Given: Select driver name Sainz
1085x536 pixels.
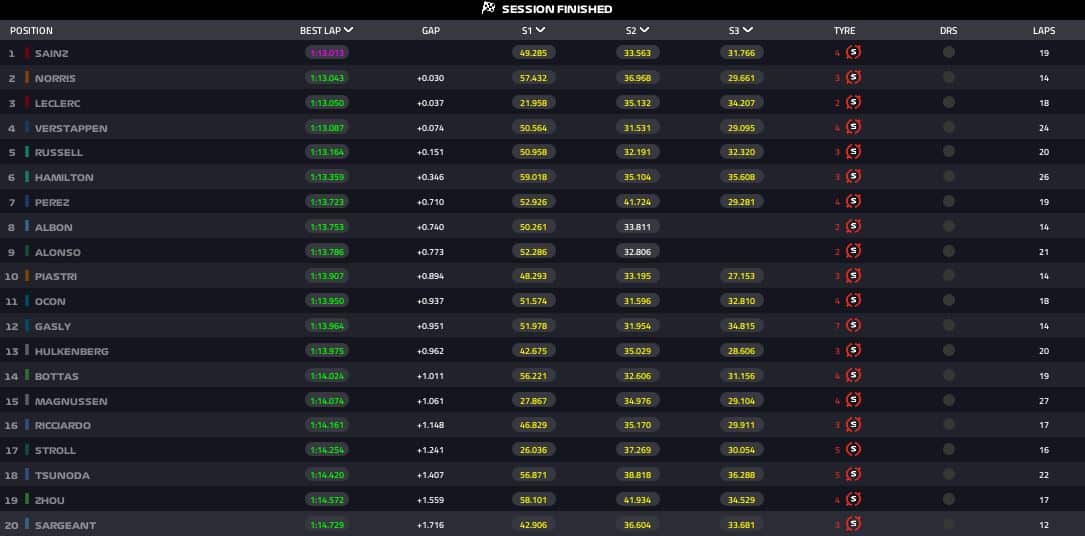Looking at the screenshot, I should (x=51, y=53).
